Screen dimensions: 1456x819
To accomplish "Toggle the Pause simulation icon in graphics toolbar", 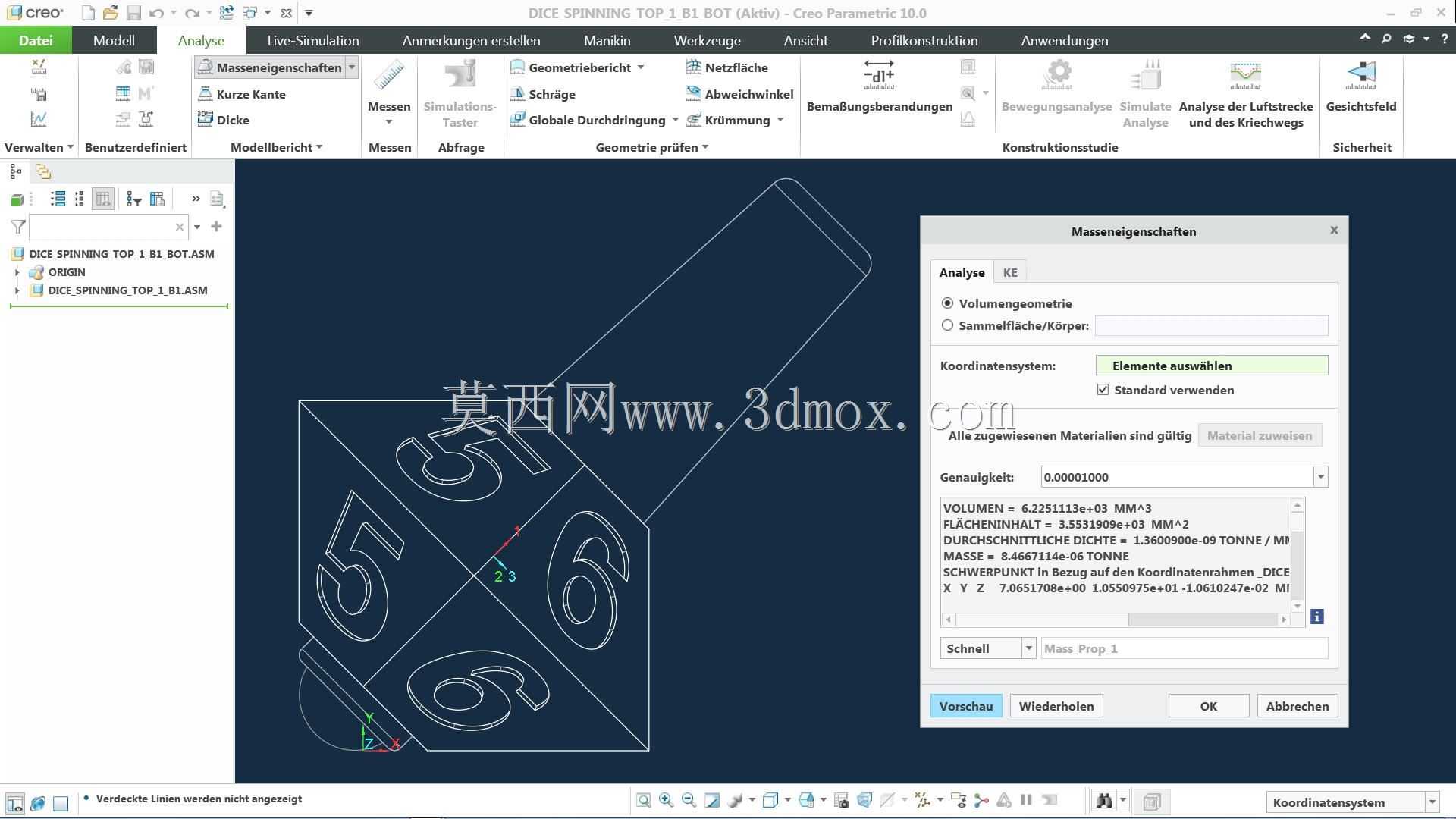I will (x=1026, y=800).
